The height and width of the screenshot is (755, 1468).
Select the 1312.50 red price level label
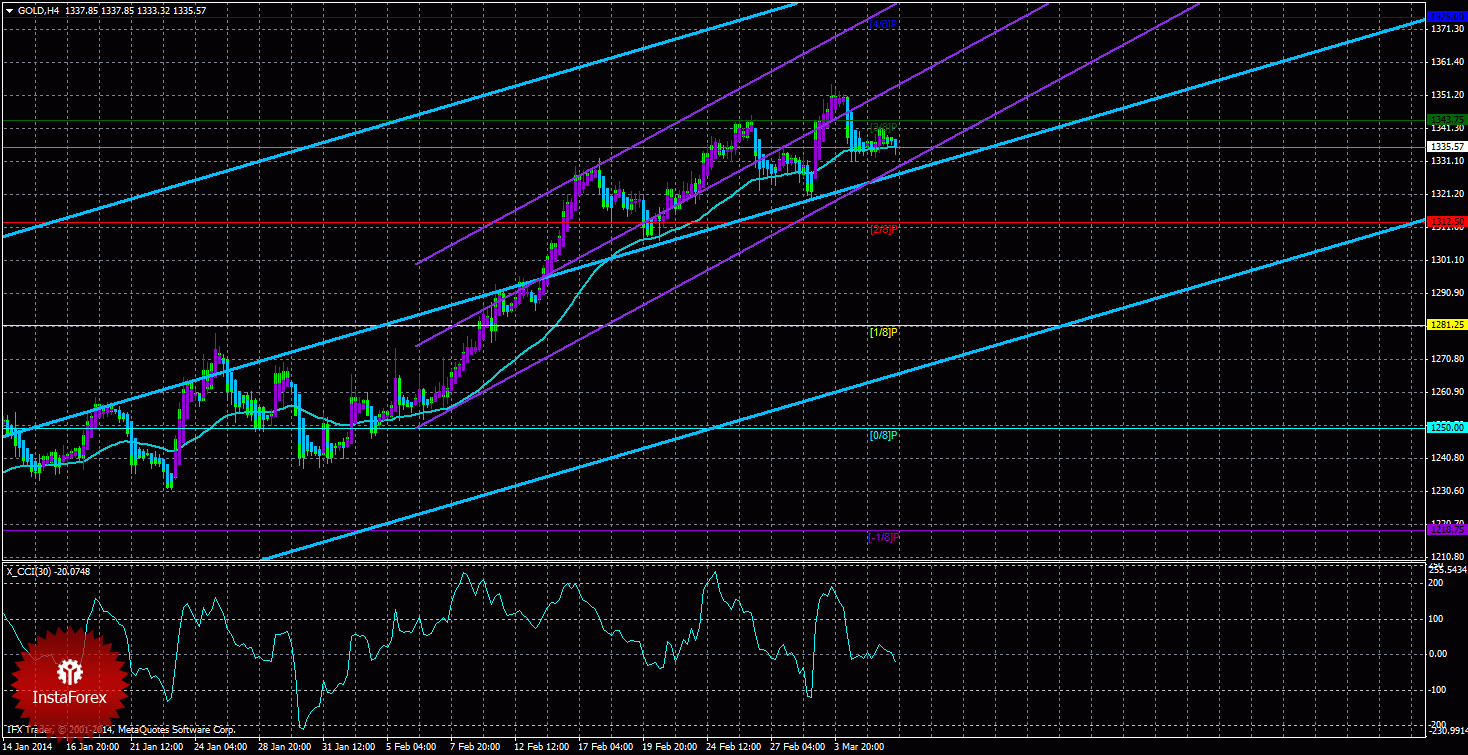coord(1445,222)
